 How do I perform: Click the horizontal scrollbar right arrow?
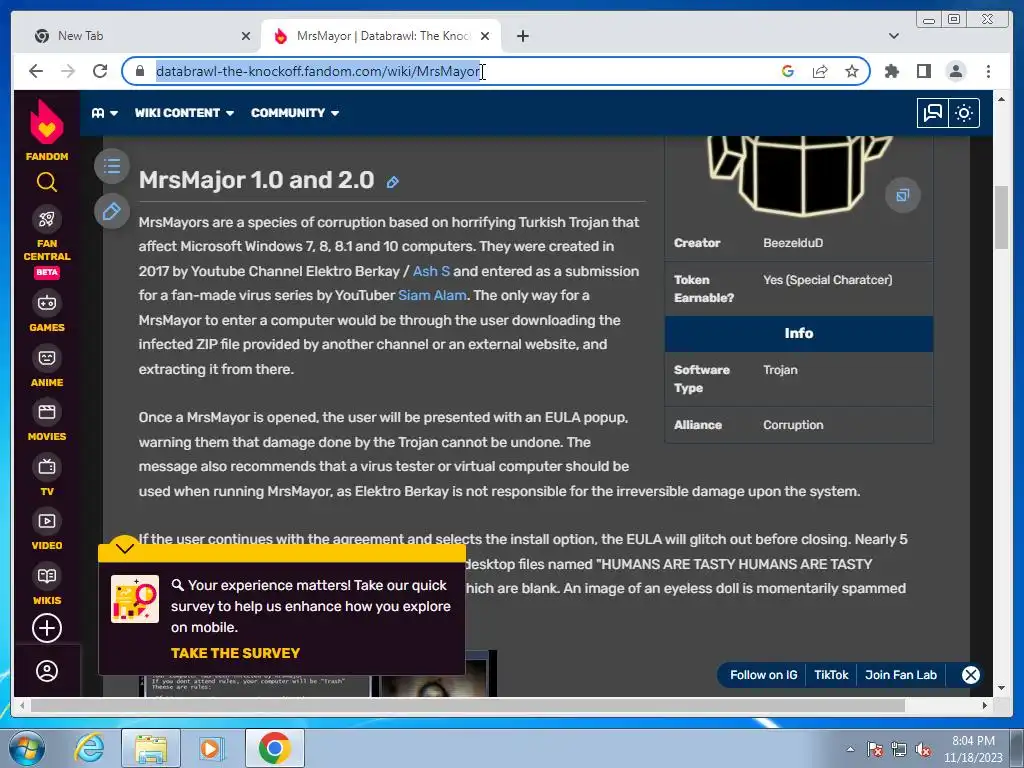coord(985,705)
